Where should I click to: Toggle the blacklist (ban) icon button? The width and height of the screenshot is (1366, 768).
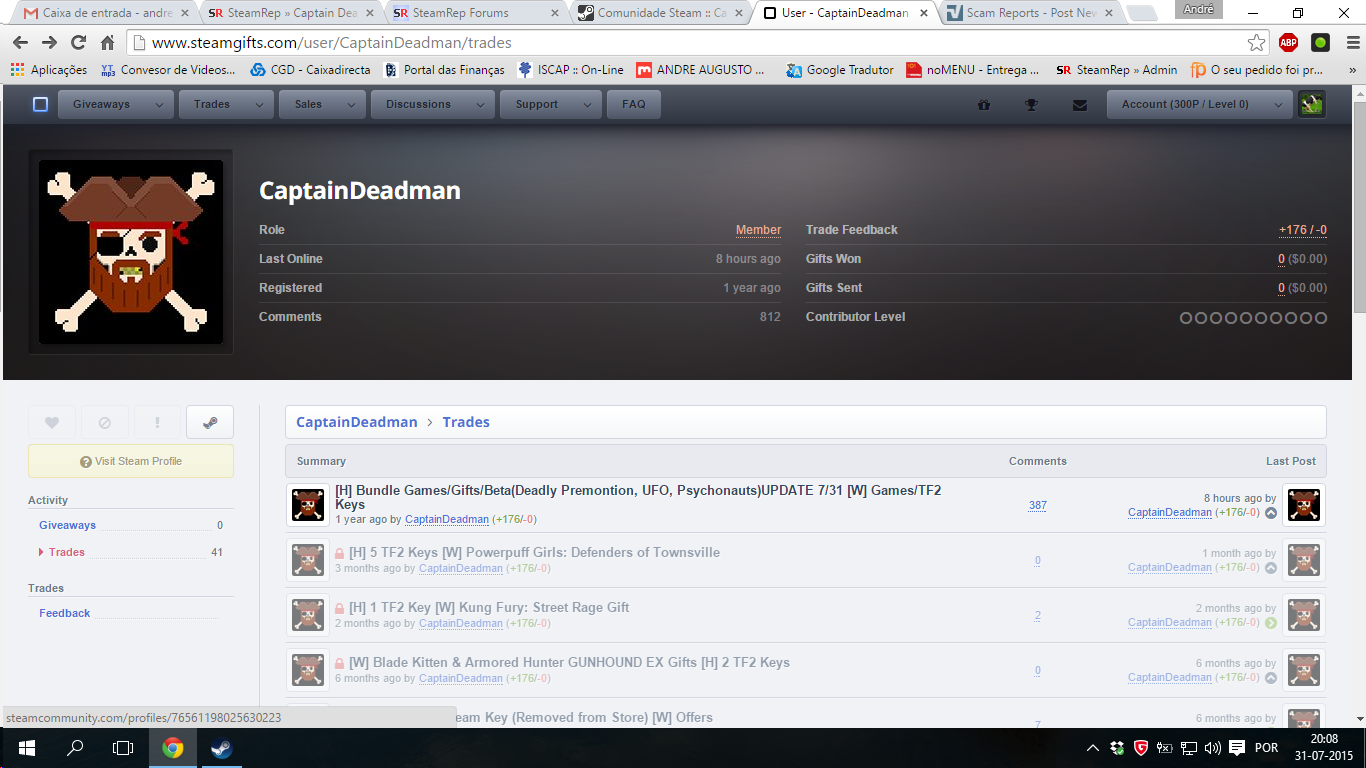click(x=105, y=422)
